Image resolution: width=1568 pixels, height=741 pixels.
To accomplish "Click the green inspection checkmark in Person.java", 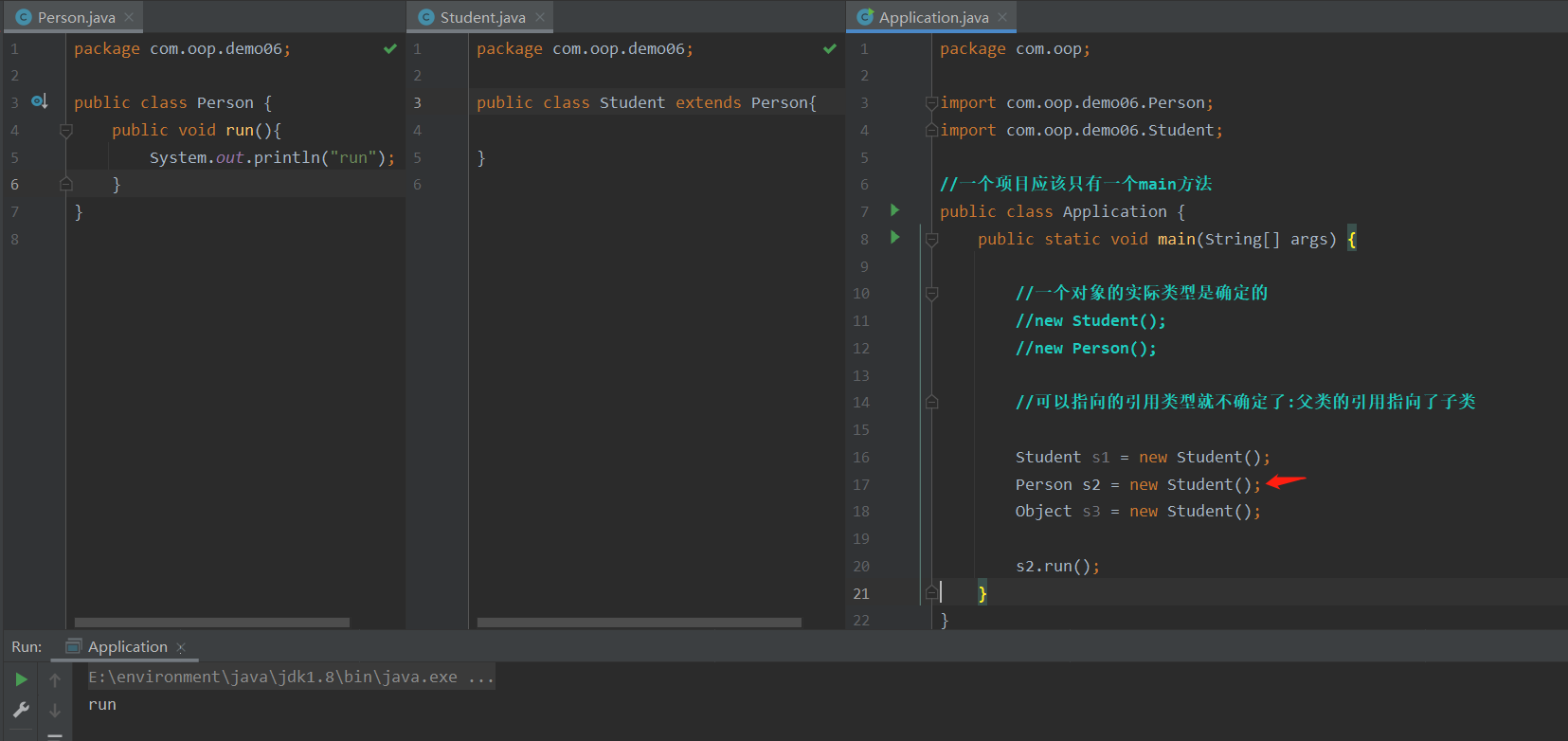I will [x=390, y=48].
